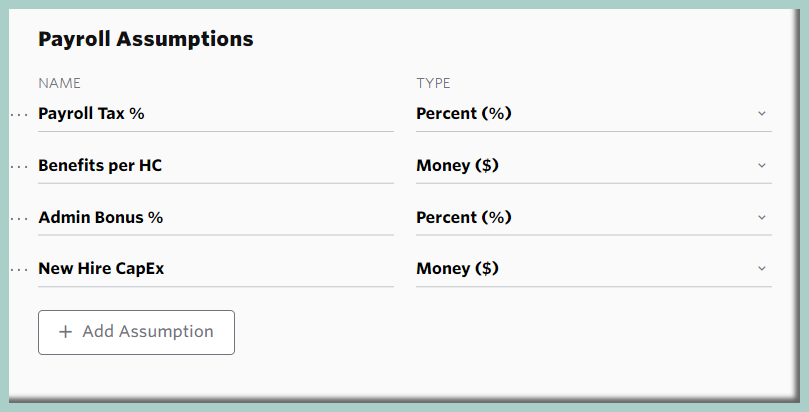
Task: Select the Percent (%) value for Payroll Tax %
Action: coord(464,114)
